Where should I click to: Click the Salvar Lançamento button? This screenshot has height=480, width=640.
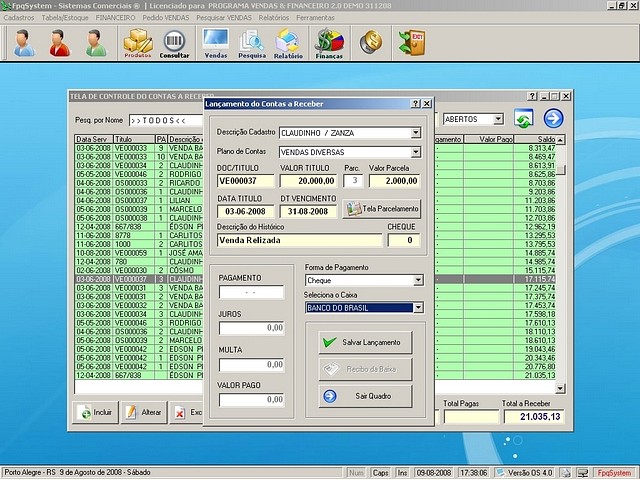pyautogui.click(x=366, y=342)
